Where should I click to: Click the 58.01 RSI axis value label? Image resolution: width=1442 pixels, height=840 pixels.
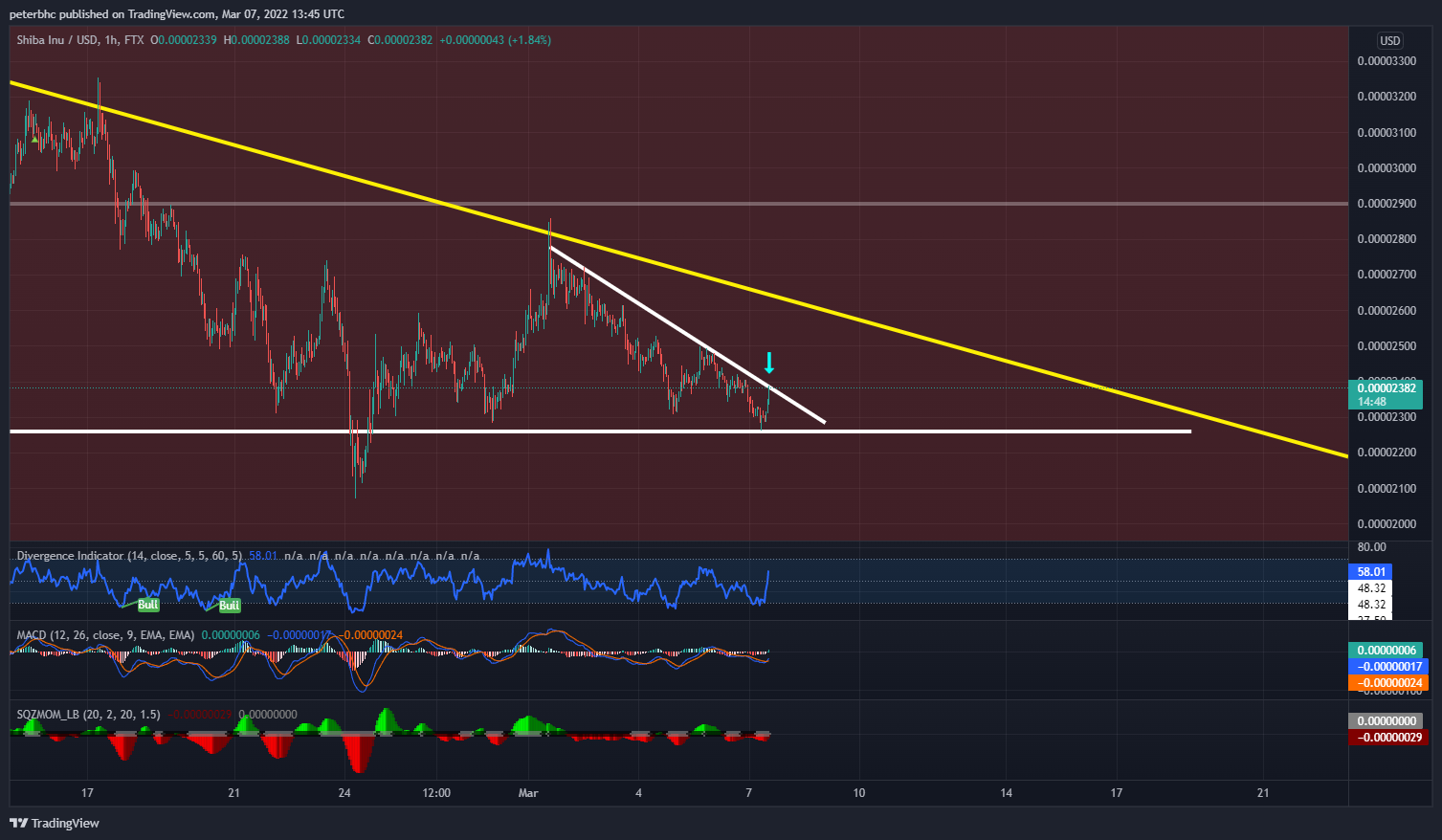click(x=1370, y=571)
